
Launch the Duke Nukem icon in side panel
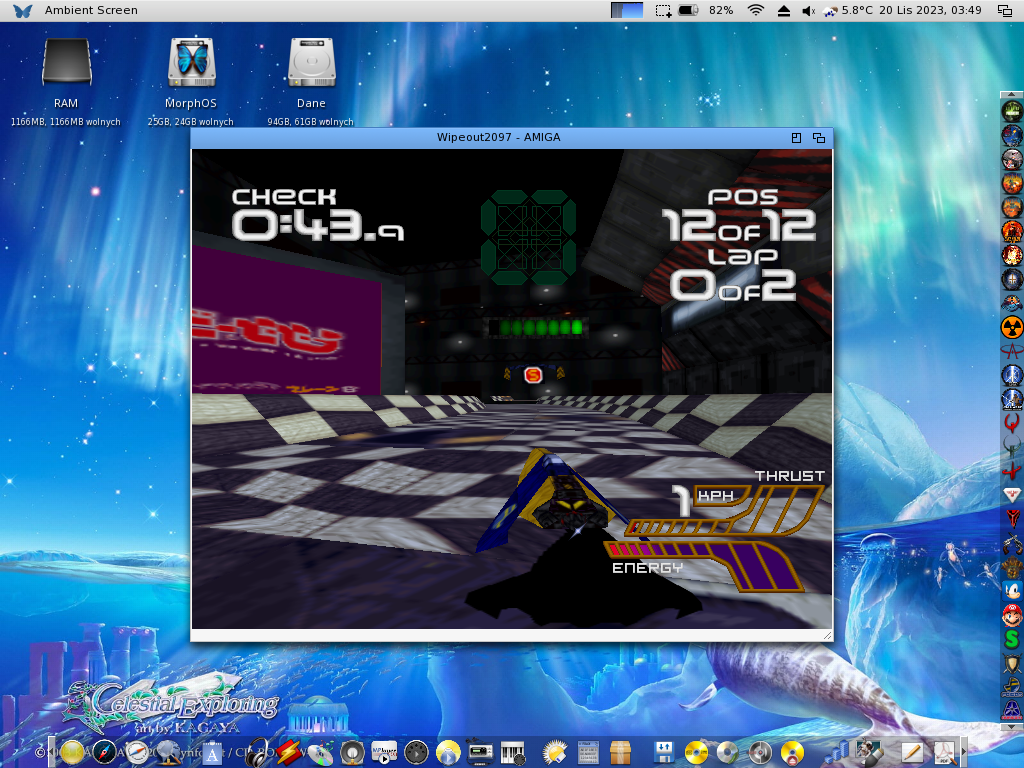click(1012, 231)
